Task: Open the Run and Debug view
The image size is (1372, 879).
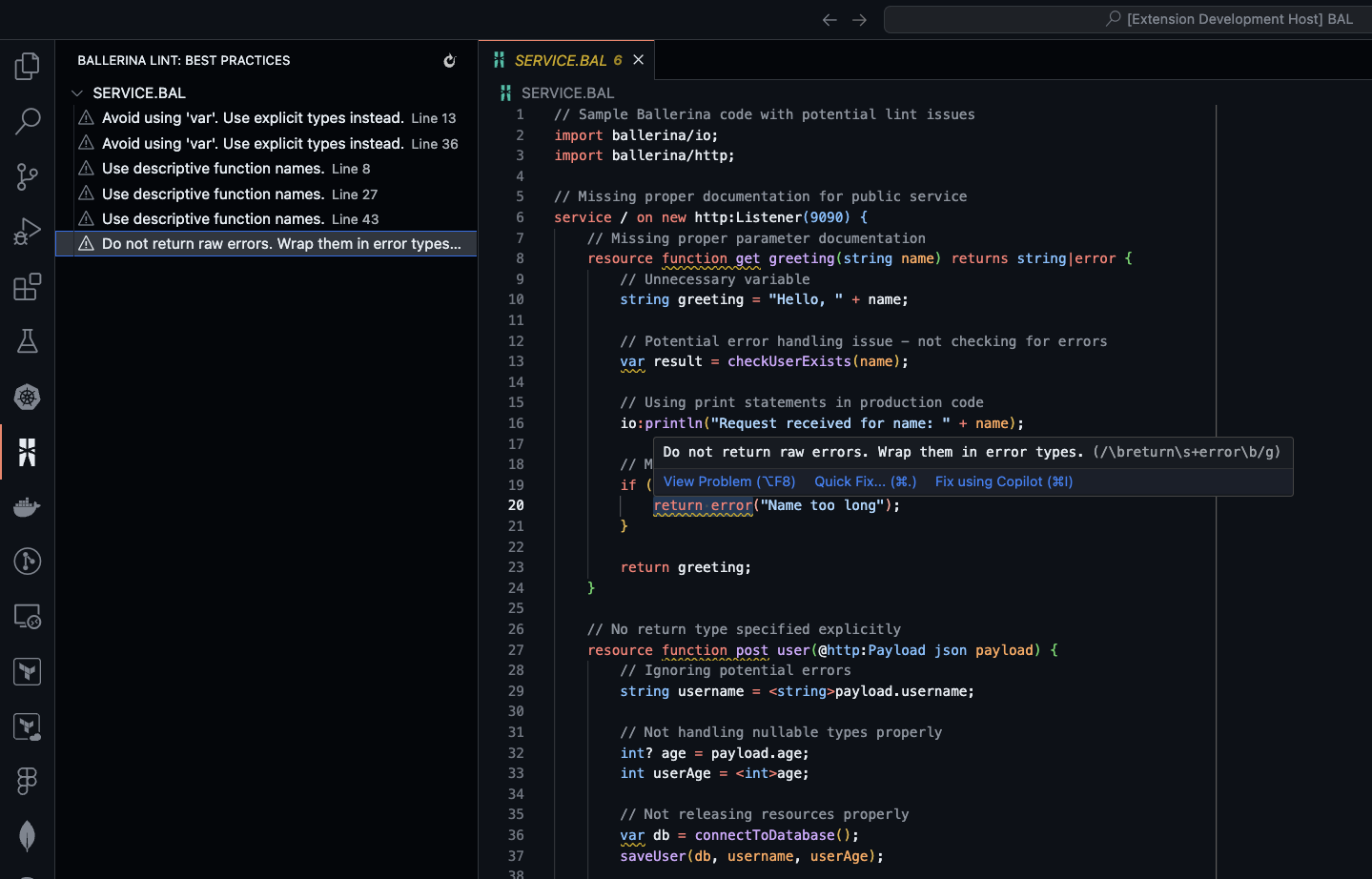Action: [x=28, y=232]
